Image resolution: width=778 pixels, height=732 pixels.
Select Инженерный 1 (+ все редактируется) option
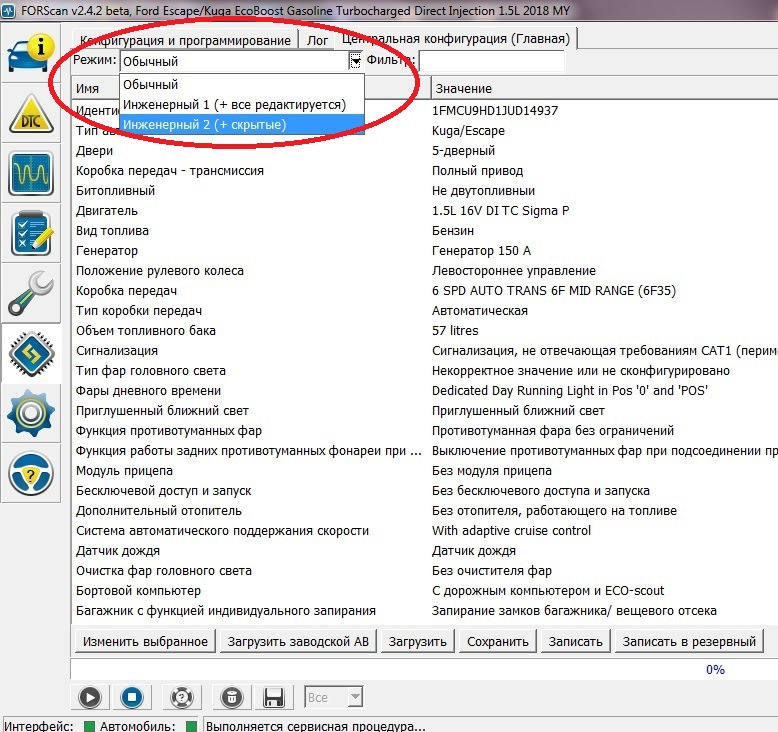(242, 105)
